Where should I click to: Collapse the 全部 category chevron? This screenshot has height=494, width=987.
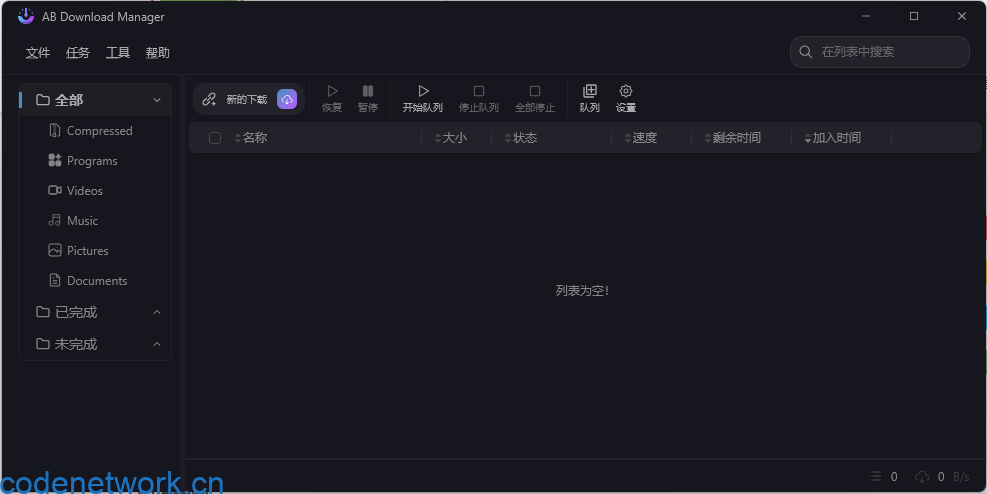pos(157,100)
